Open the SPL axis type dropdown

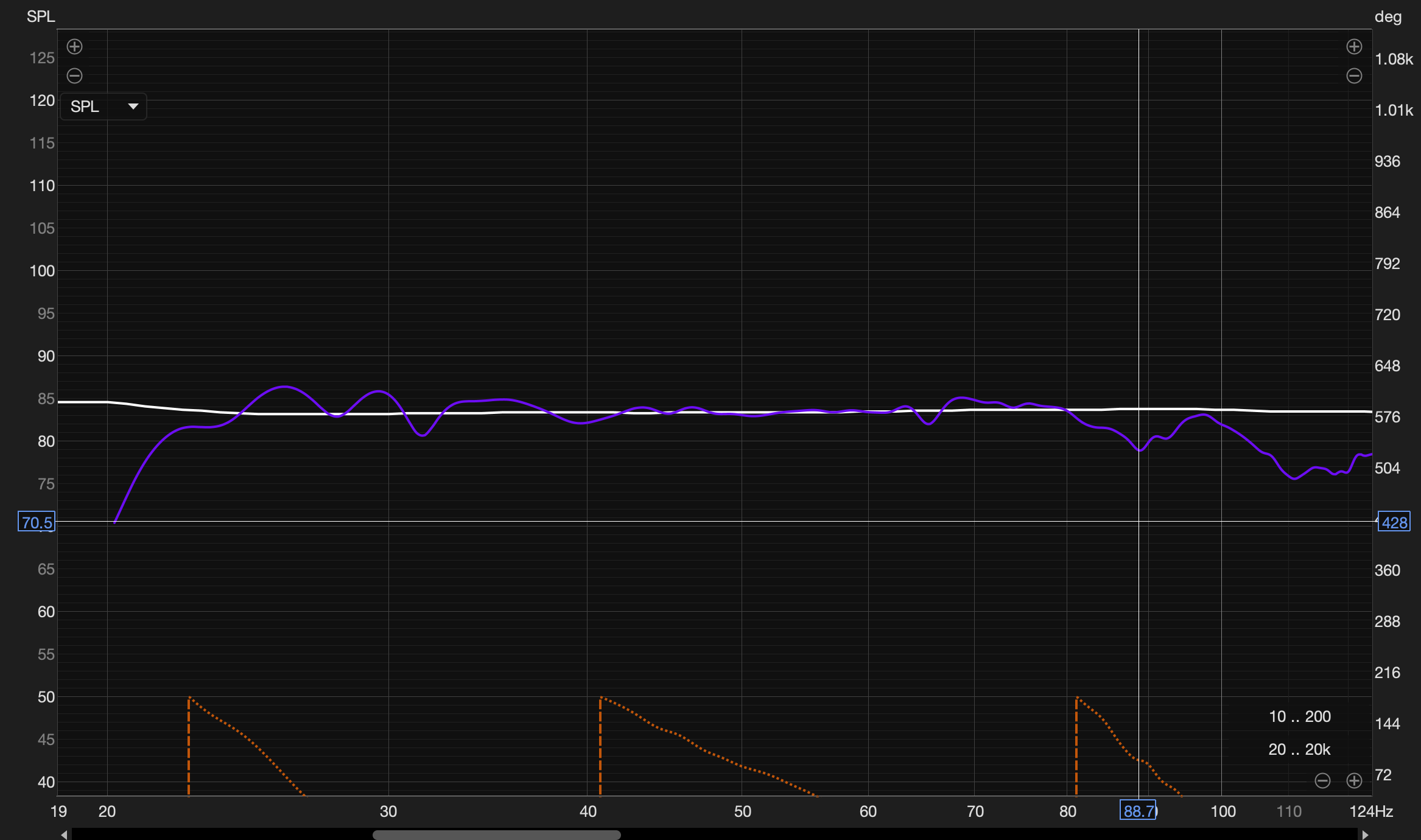point(104,107)
